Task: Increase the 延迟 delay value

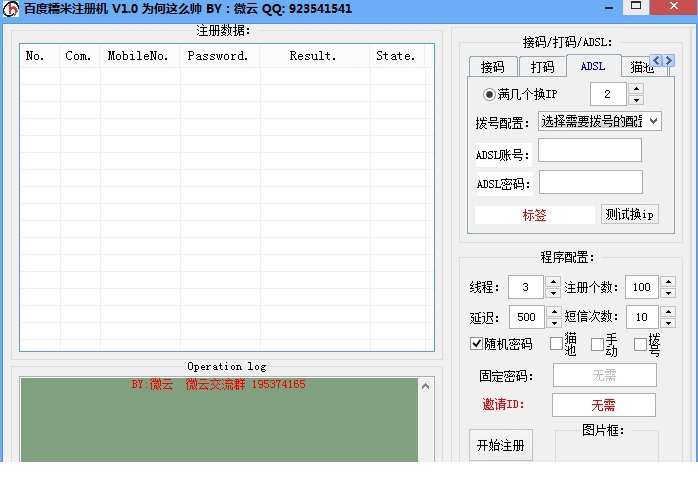Action: pos(554,311)
